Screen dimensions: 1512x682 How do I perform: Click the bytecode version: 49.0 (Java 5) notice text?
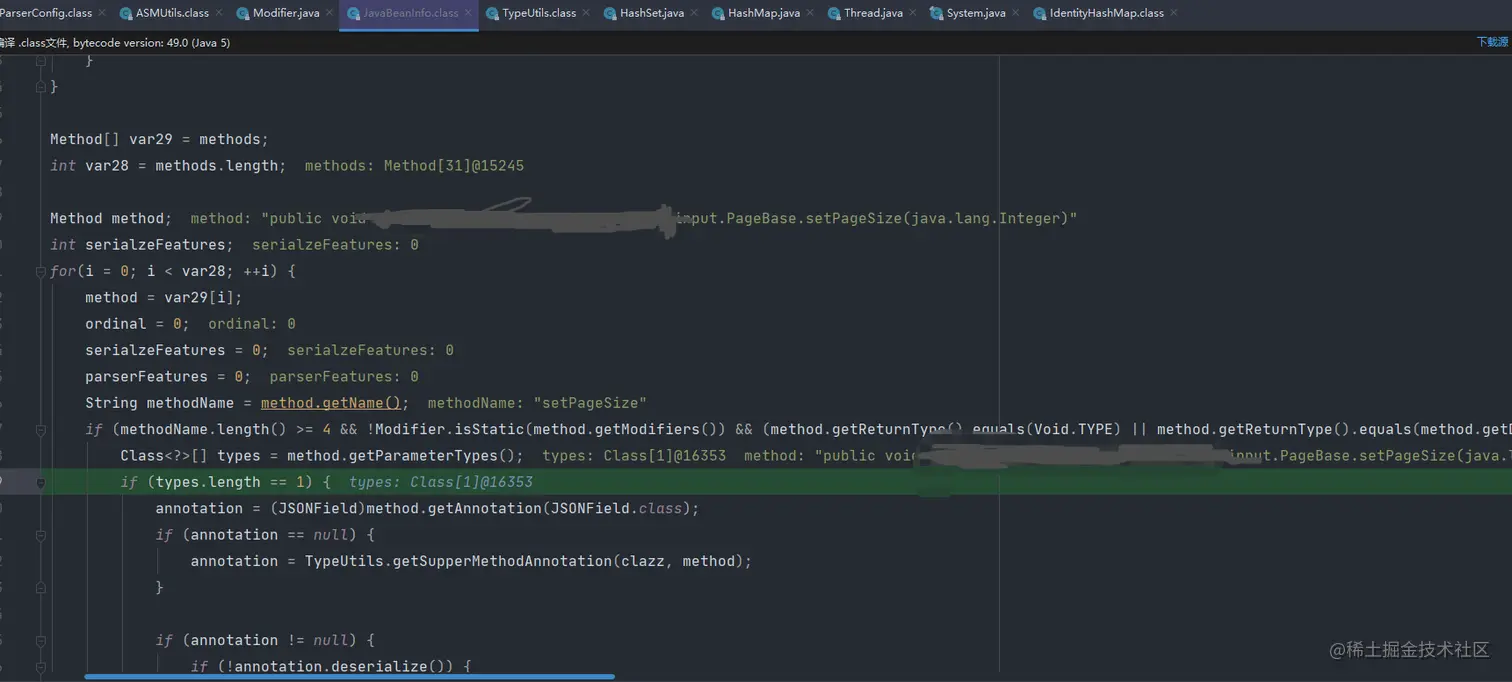tap(152, 42)
